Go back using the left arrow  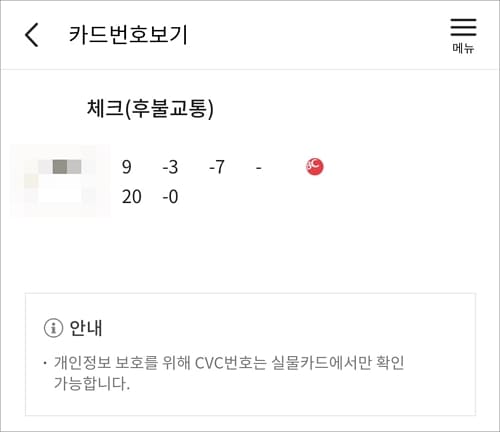point(32,35)
